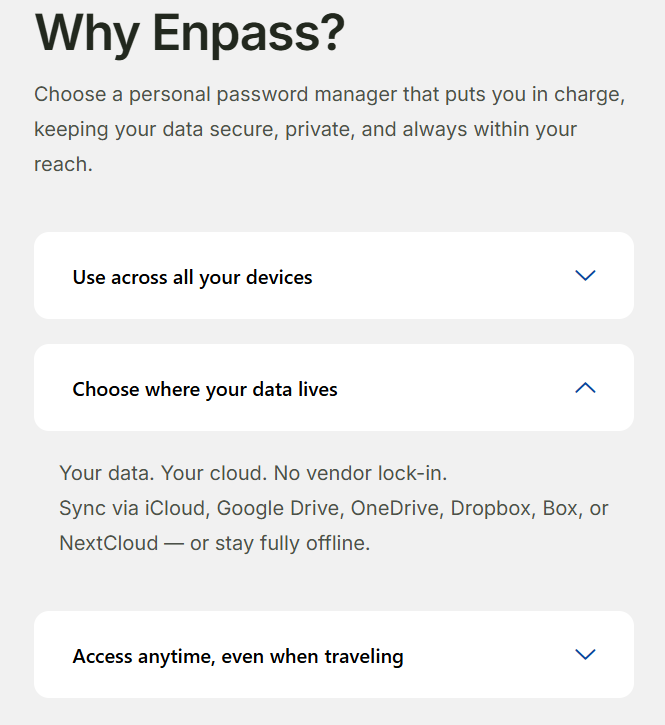Click "NextCloud" in the sync description

tap(108, 544)
